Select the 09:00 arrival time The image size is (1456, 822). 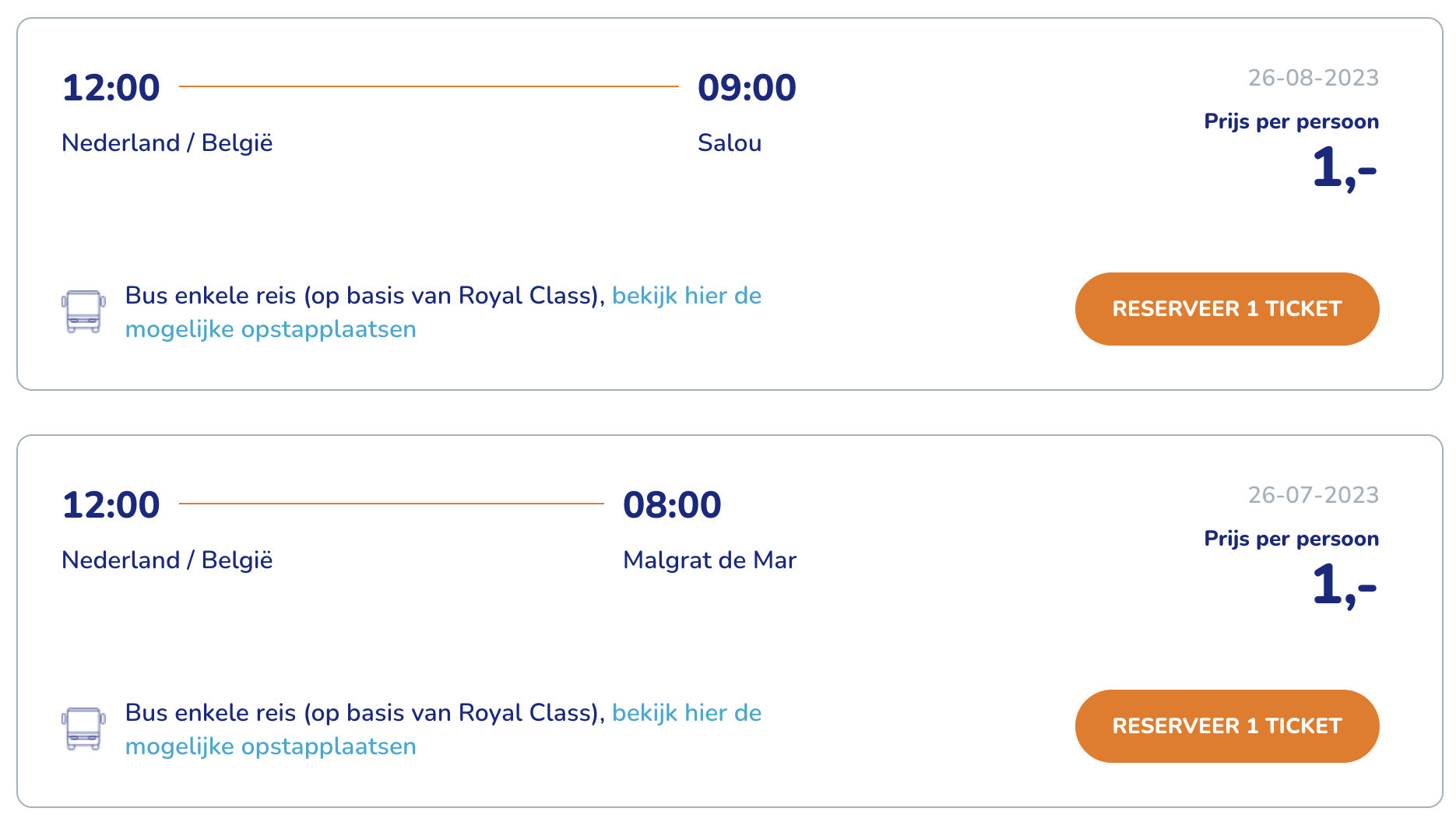point(747,87)
